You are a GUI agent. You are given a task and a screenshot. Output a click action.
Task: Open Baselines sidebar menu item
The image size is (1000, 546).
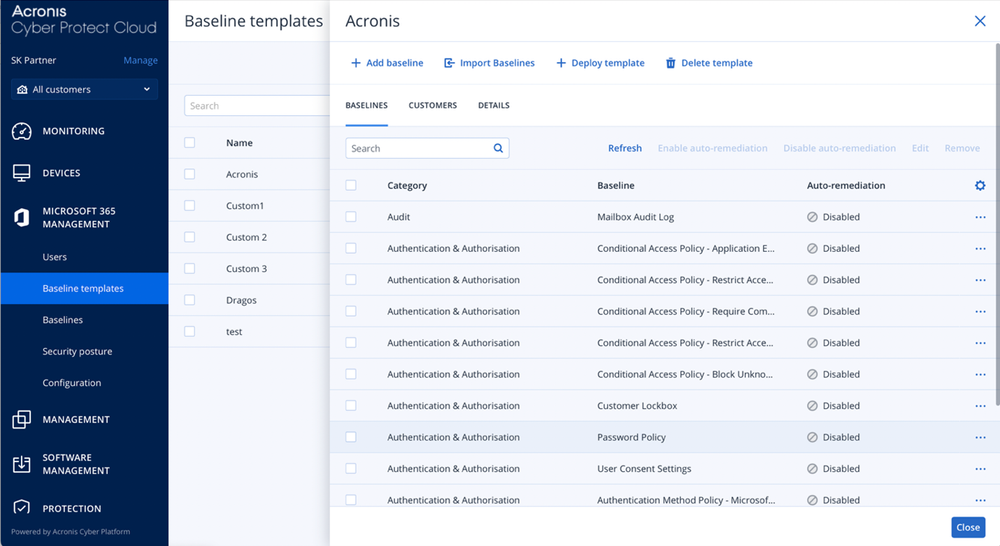click(x=84, y=320)
